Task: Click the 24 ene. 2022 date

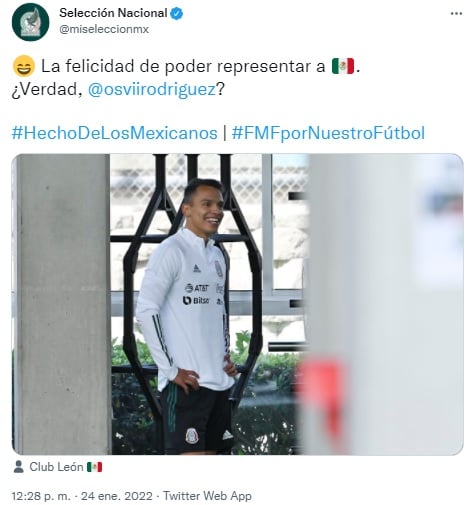Action: (117, 496)
